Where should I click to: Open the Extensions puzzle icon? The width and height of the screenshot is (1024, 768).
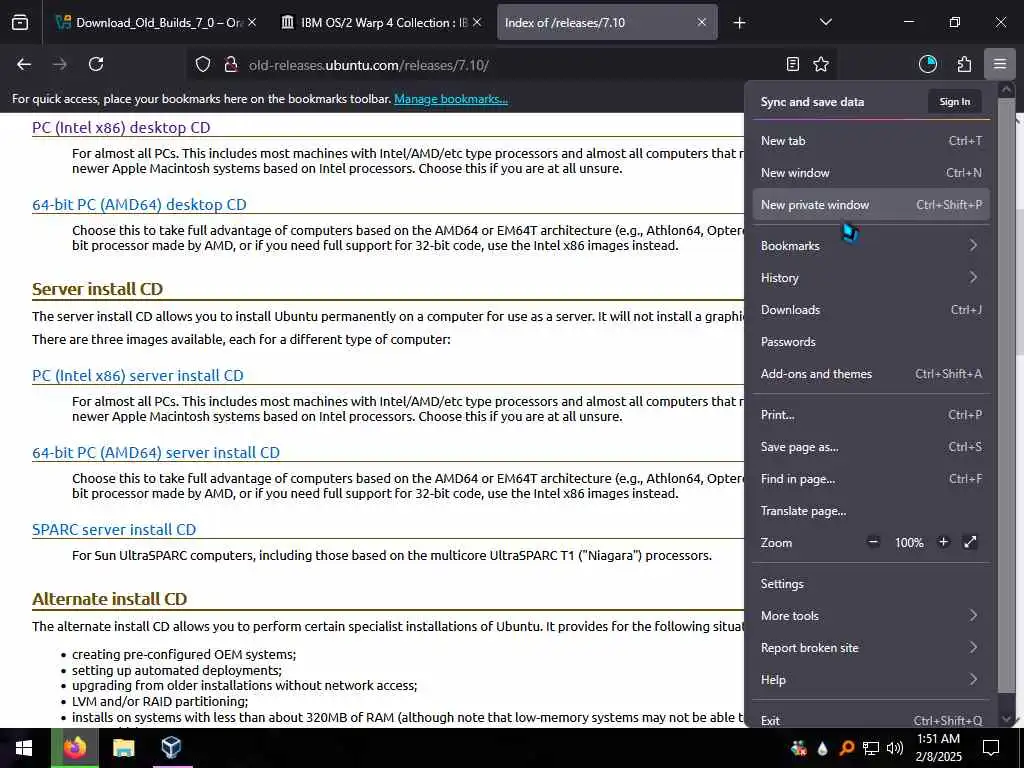(964, 64)
